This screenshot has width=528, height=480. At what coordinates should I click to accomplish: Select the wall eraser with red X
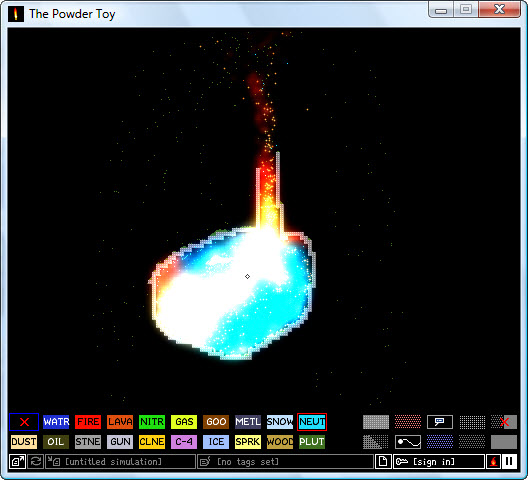click(504, 422)
